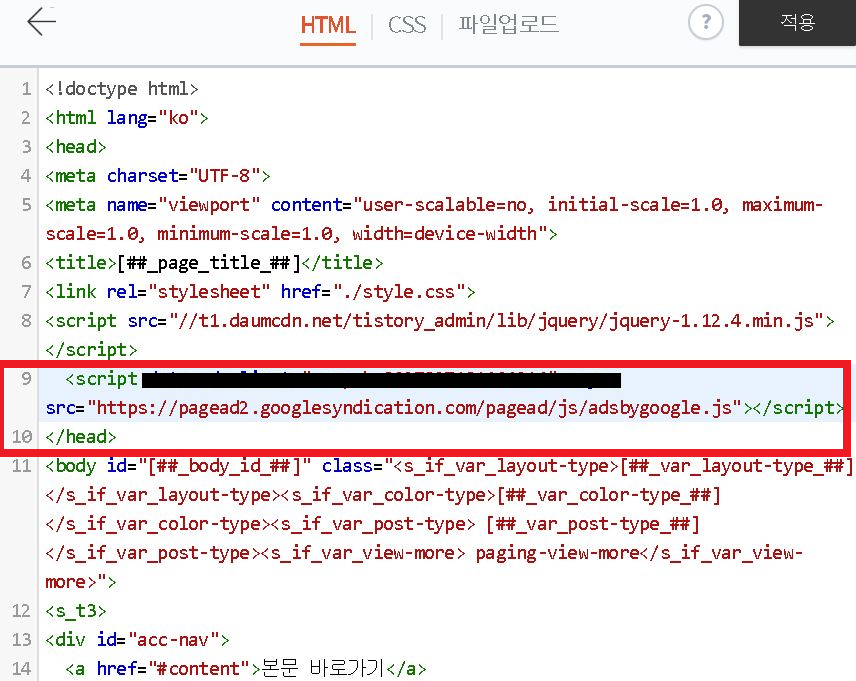
Task: Click line number 5 in the gutter
Action: pyautogui.click(x=26, y=204)
